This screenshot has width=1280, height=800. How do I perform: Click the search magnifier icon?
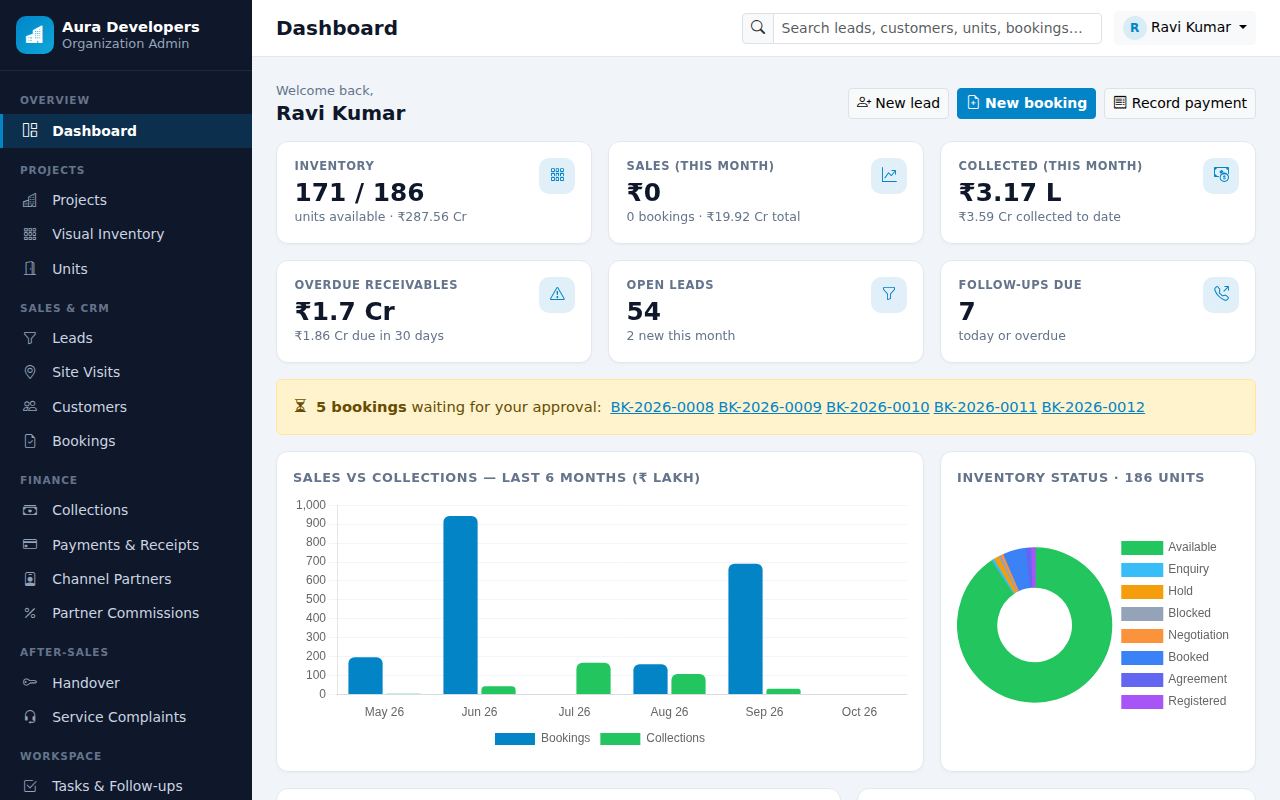(x=758, y=28)
